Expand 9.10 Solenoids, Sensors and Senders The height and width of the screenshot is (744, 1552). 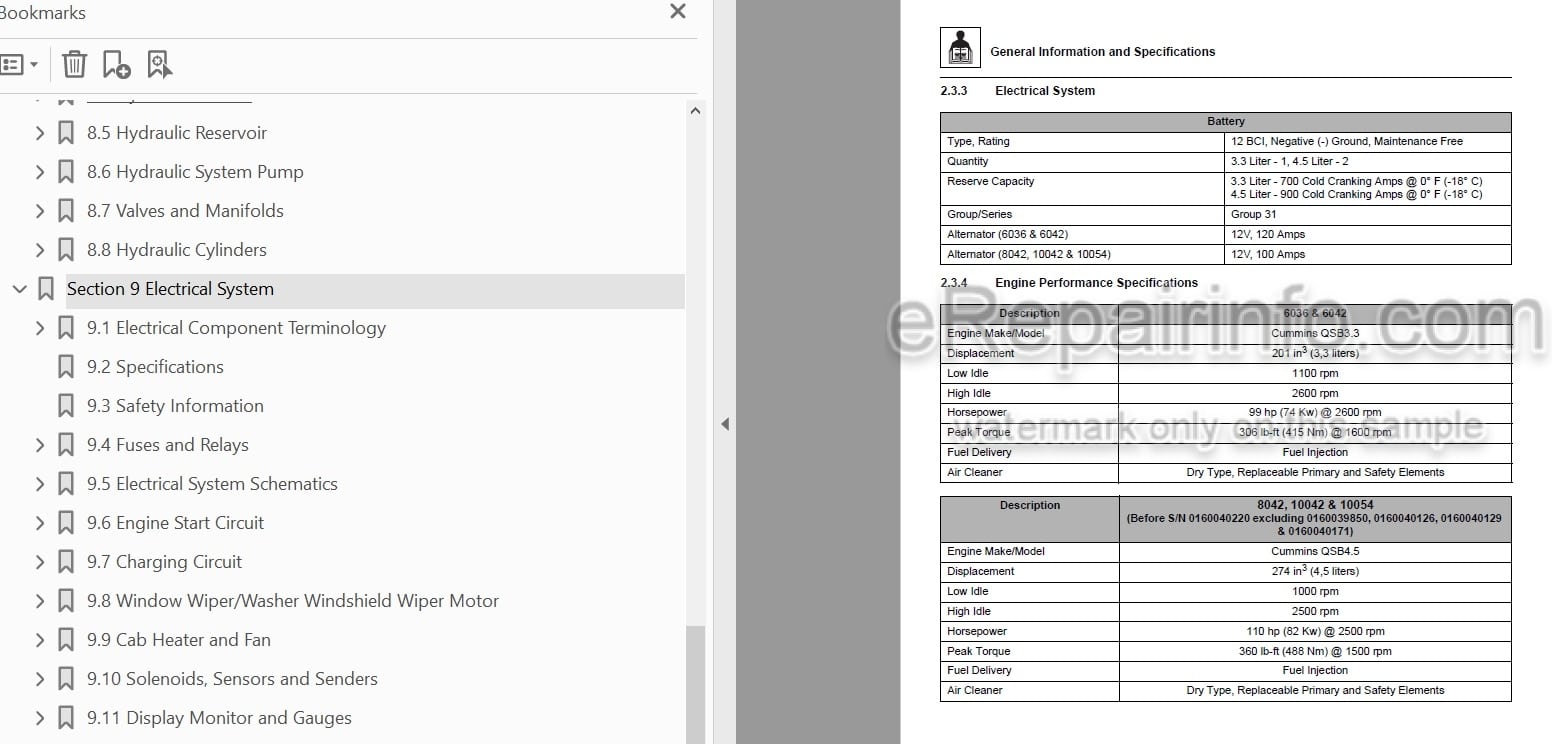click(40, 679)
